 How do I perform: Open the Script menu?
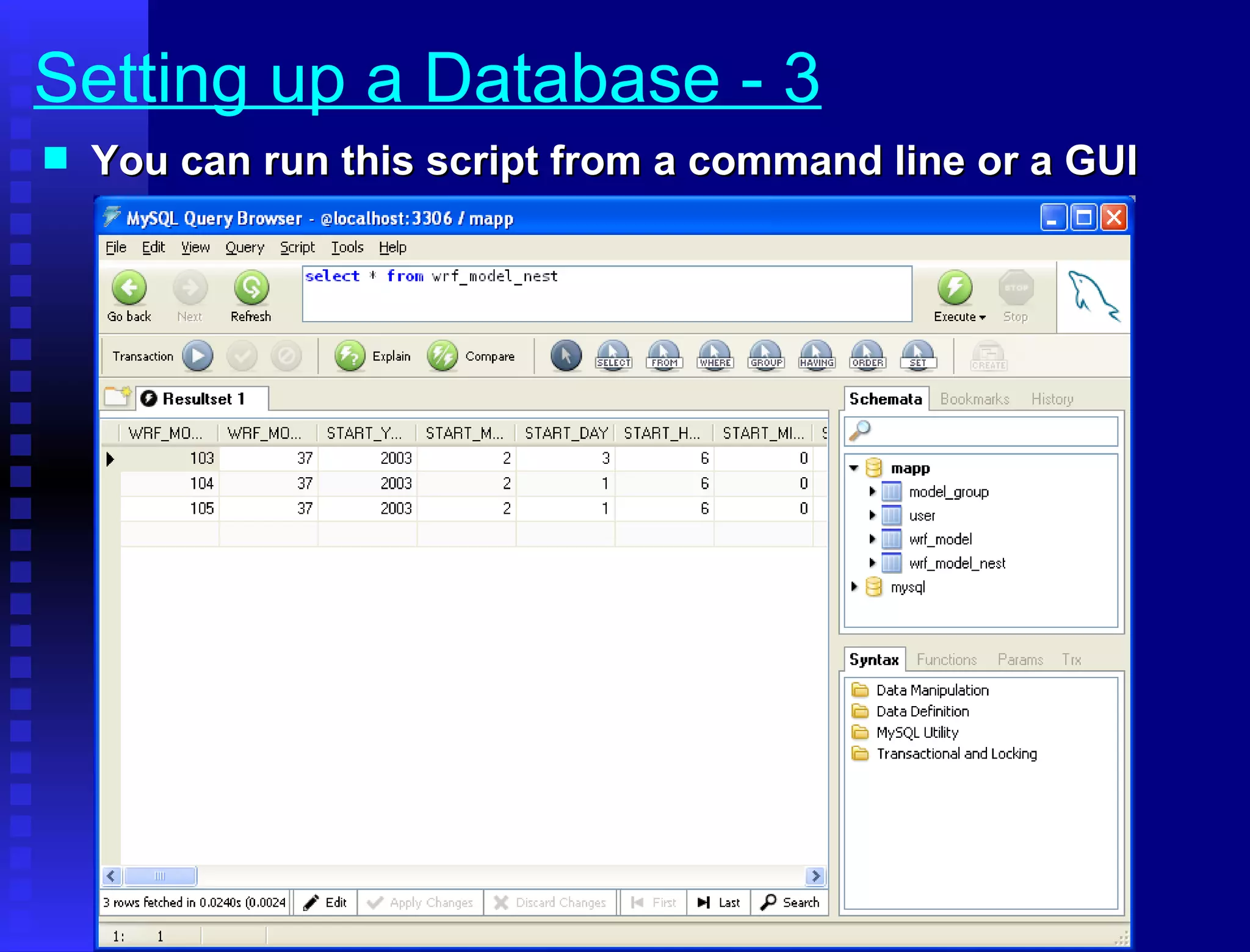click(x=297, y=247)
